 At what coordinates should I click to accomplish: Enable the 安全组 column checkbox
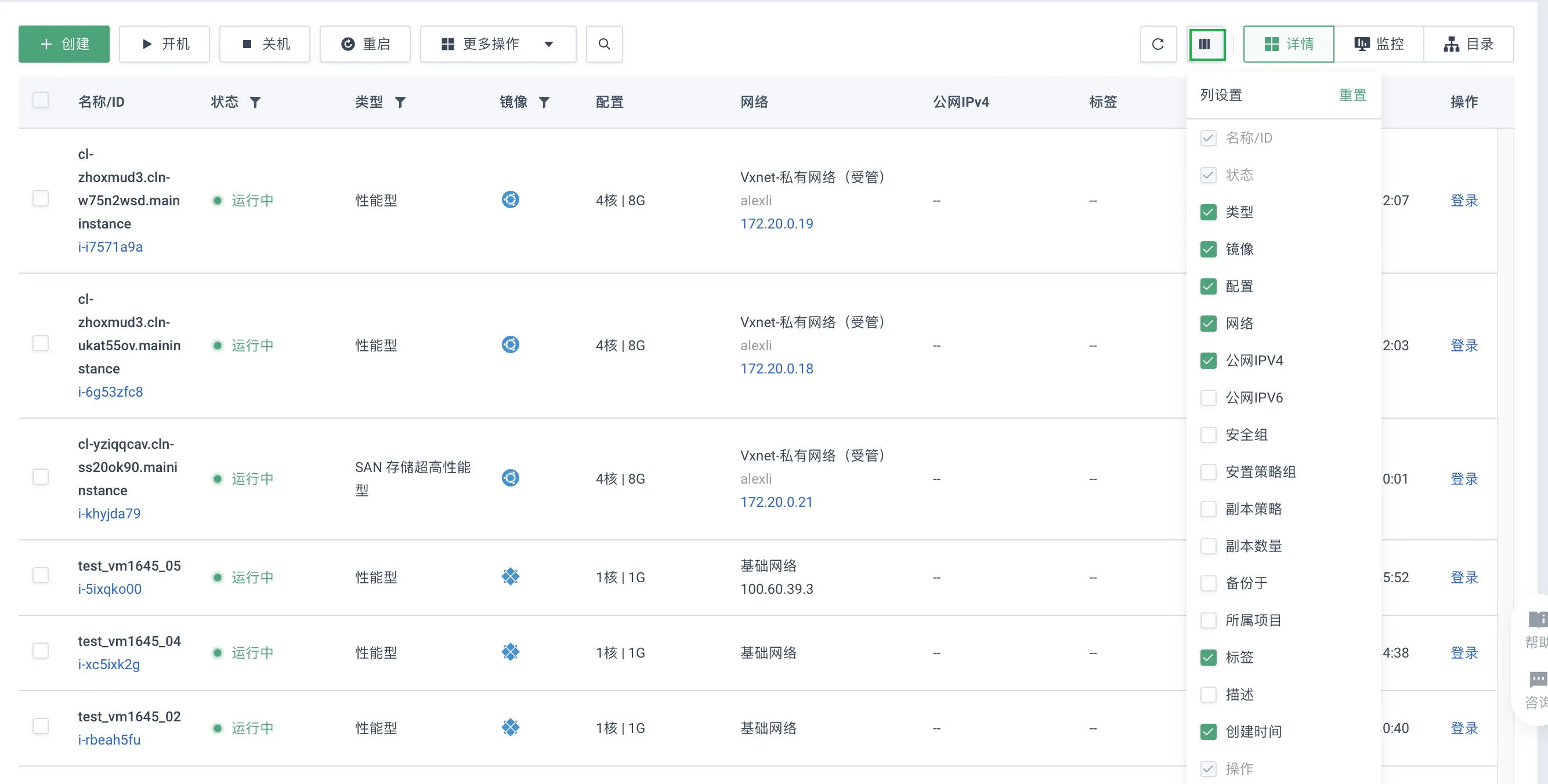1209,434
